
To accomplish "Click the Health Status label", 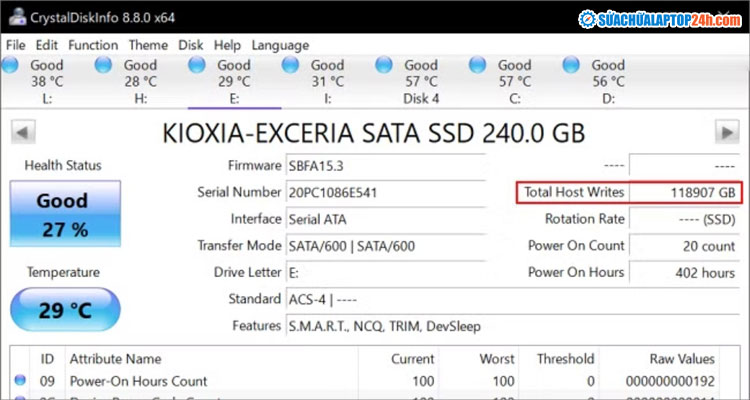I will [63, 166].
